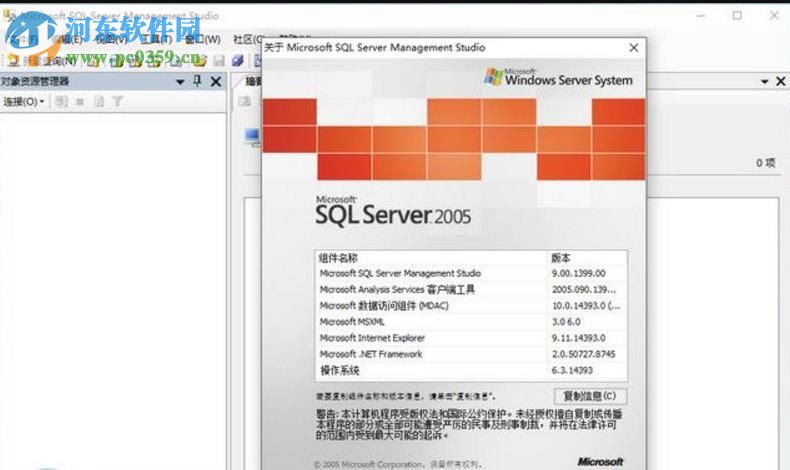Click the summary pane toolbar up-level icon

pos(245,102)
